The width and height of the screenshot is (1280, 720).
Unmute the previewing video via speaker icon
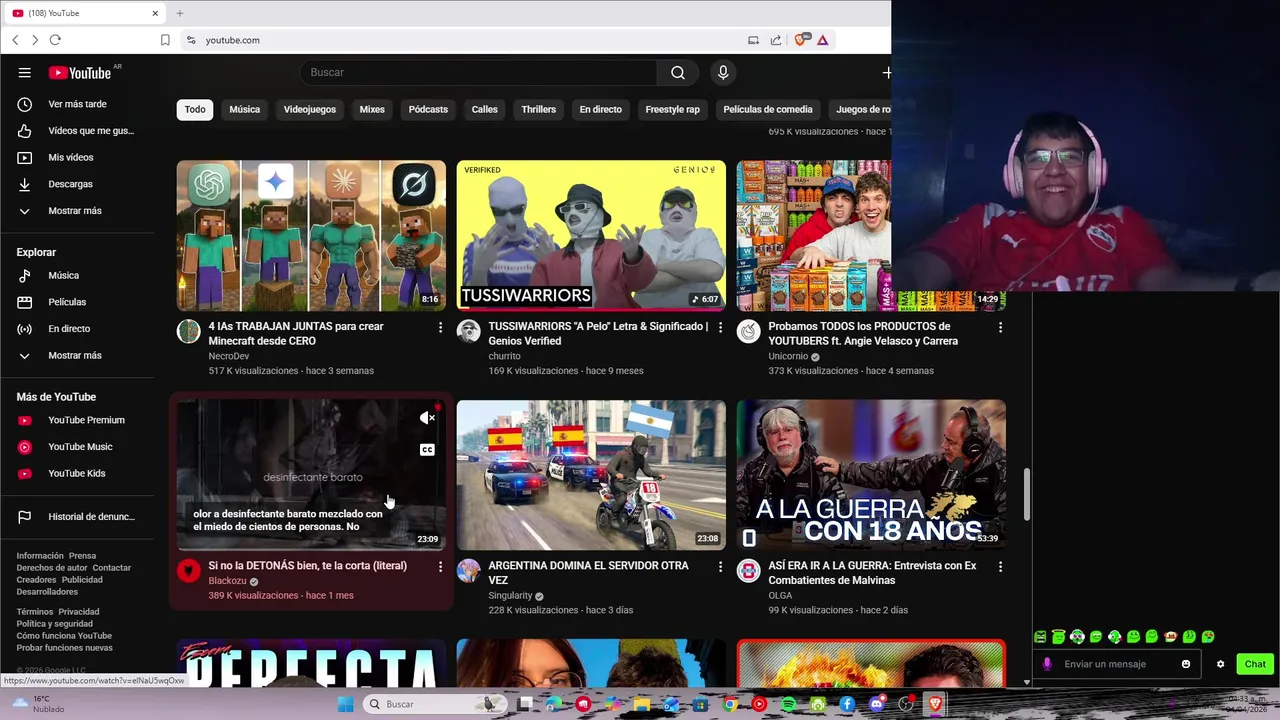click(x=427, y=418)
